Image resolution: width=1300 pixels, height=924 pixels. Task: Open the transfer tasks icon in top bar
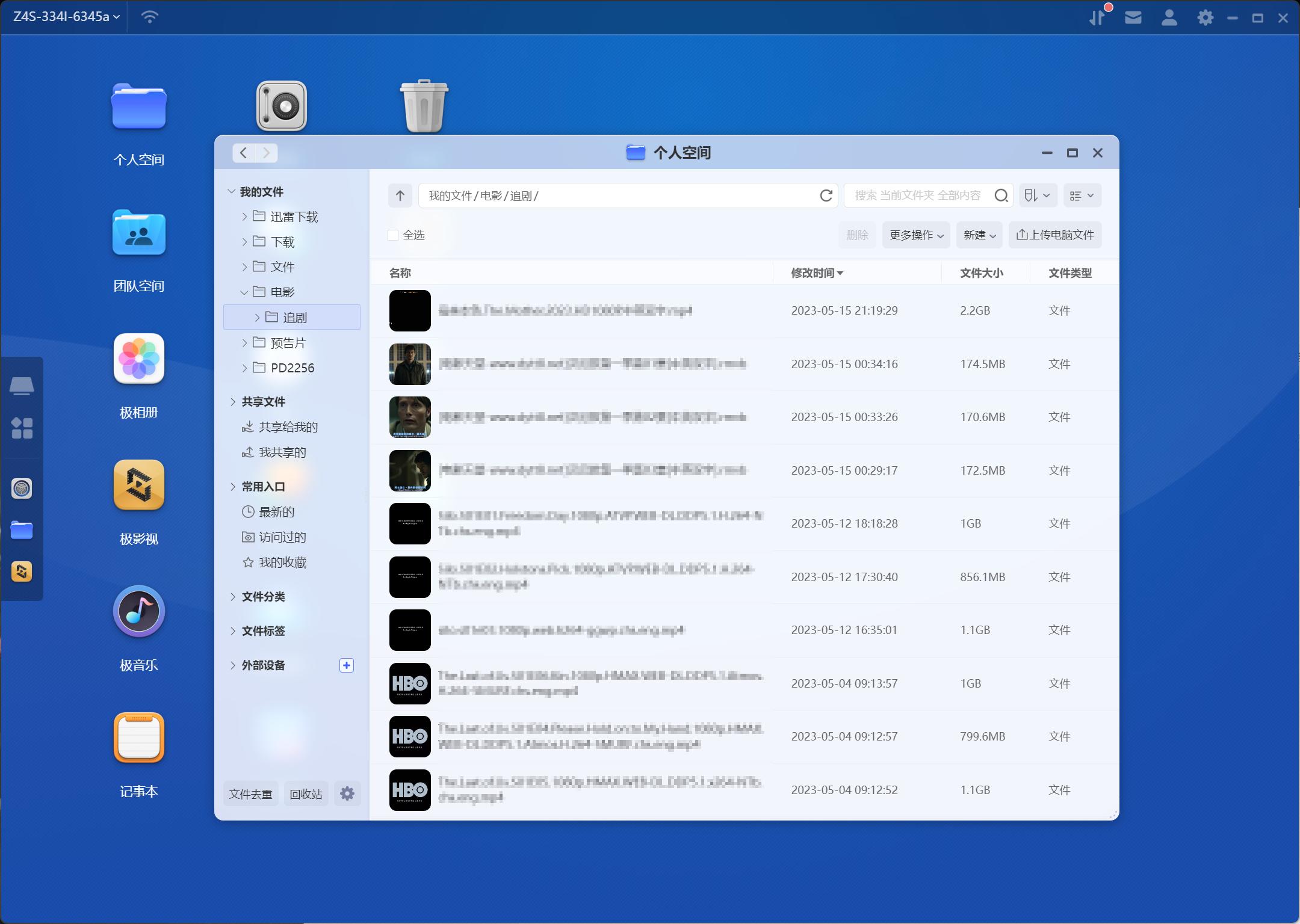pyautogui.click(x=1097, y=17)
